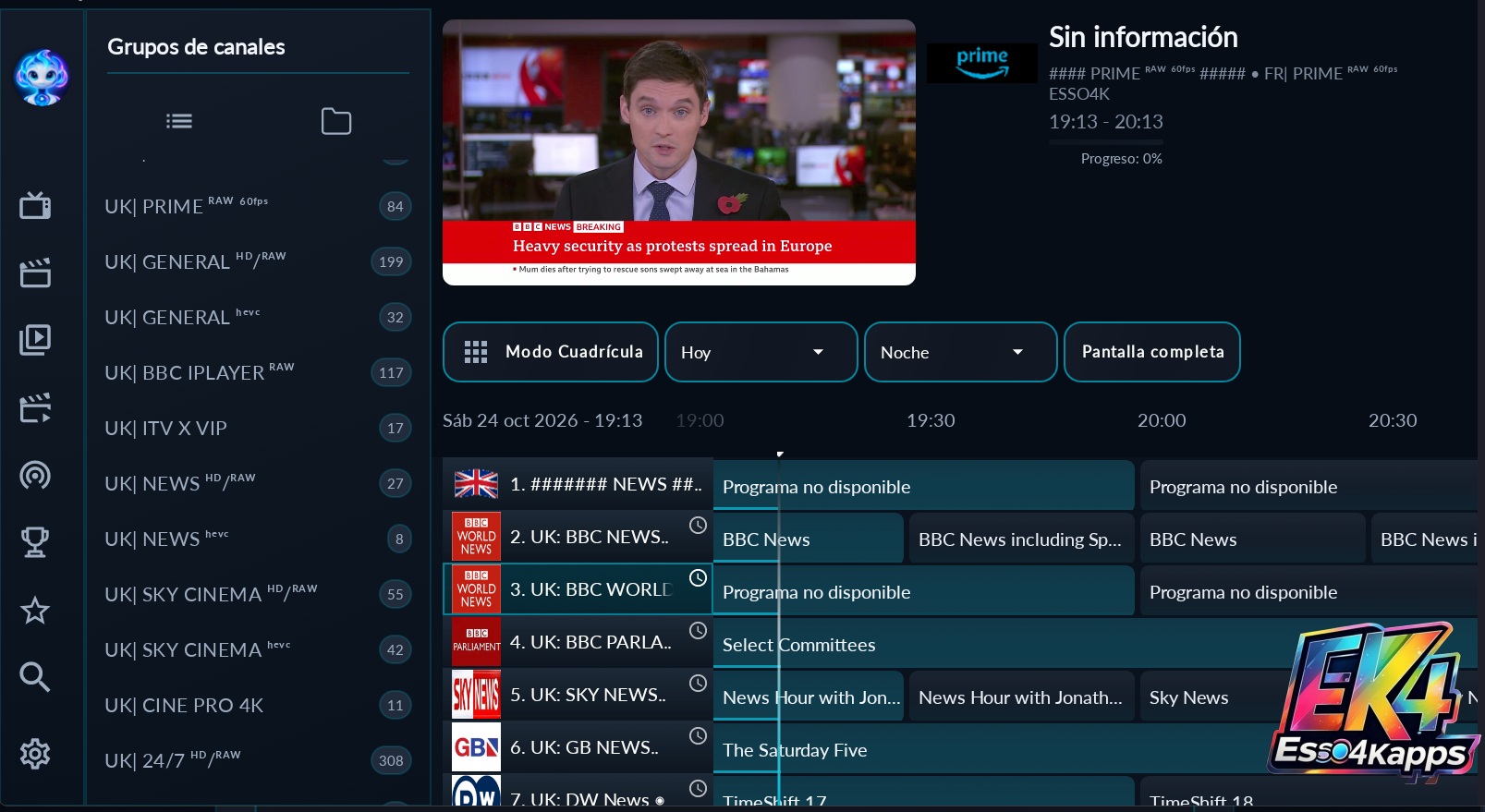Click the BBC News video preview
Screen dimensions: 1485x812
click(679, 152)
